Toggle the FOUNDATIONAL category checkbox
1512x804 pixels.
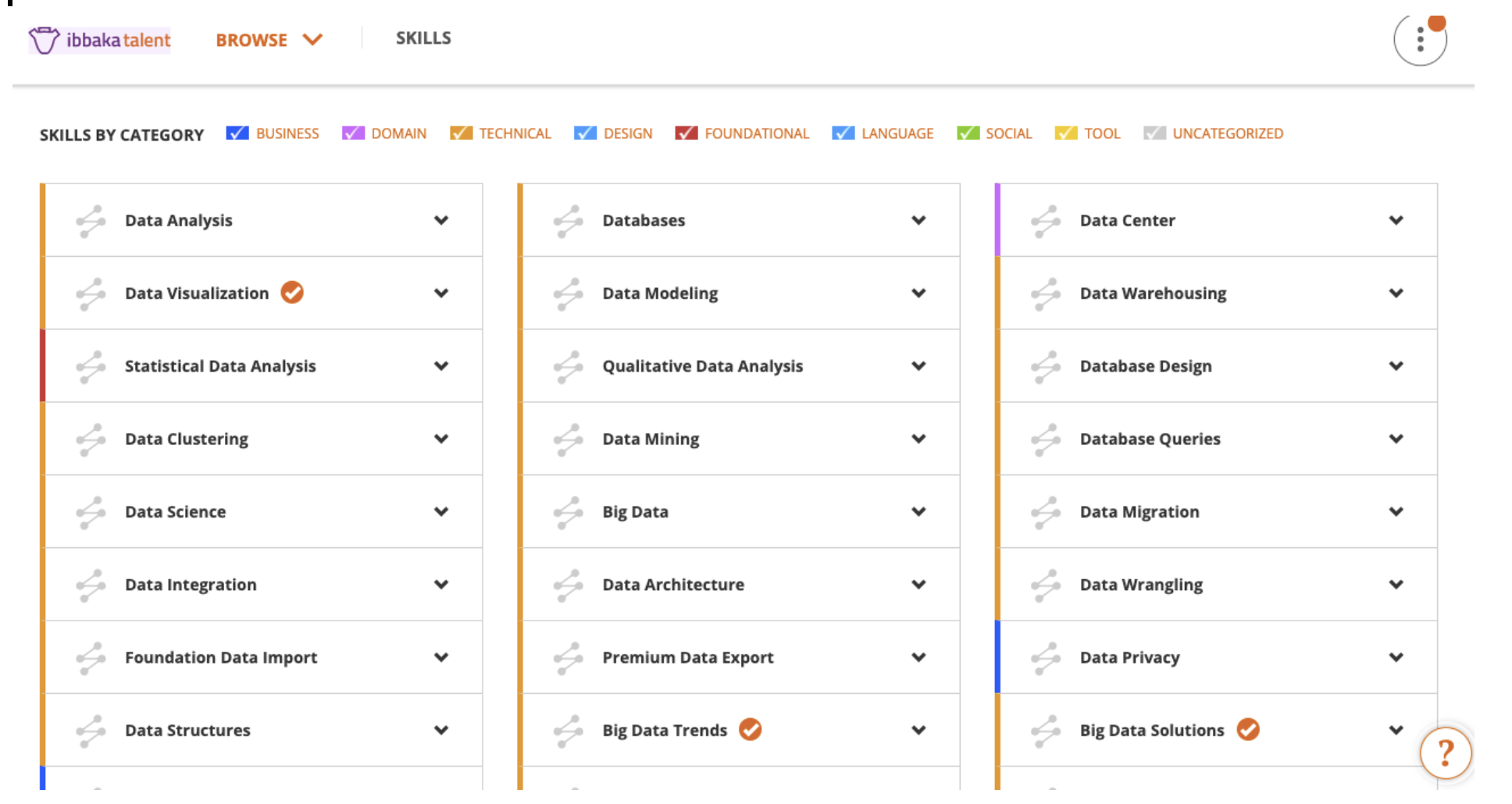point(686,133)
